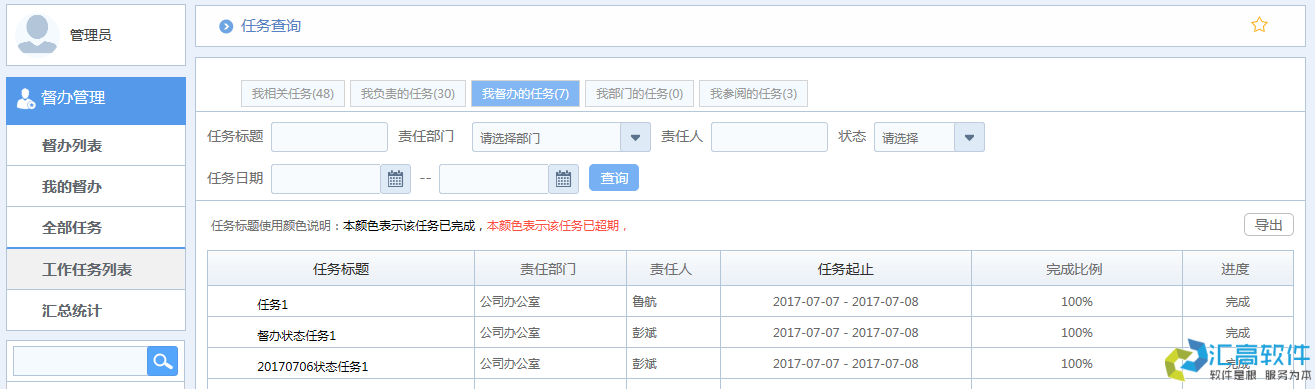
Task: Open the 我部门的任务(0) tab
Action: click(639, 94)
